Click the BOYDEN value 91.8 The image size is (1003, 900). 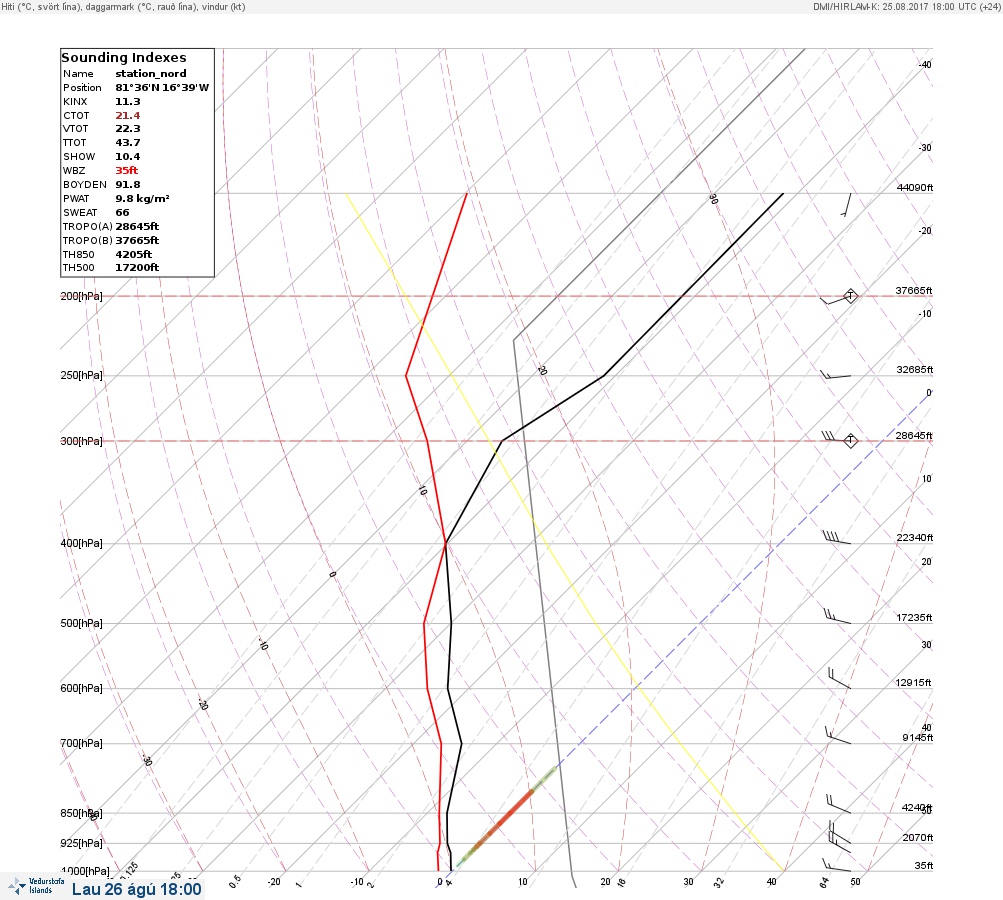tap(128, 184)
